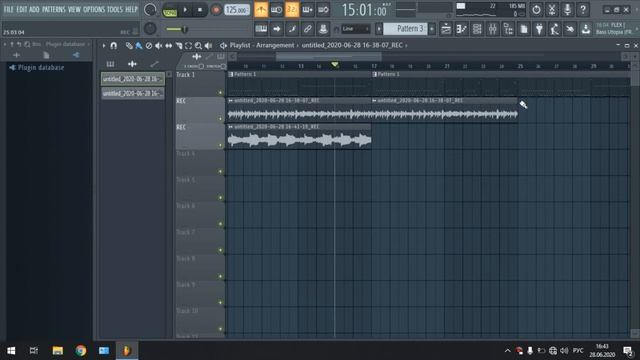Open the Line snap dropdown

pos(356,29)
